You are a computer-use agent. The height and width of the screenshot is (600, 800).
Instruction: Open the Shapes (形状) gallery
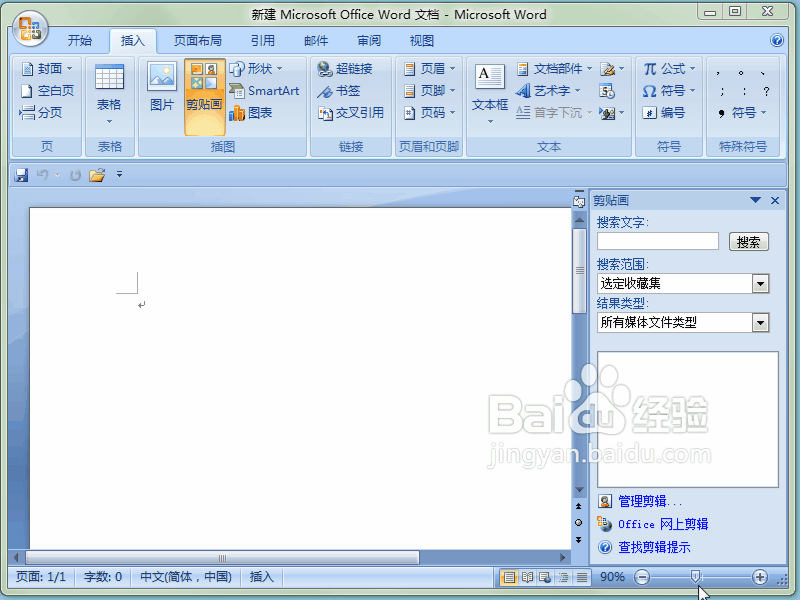(x=256, y=68)
